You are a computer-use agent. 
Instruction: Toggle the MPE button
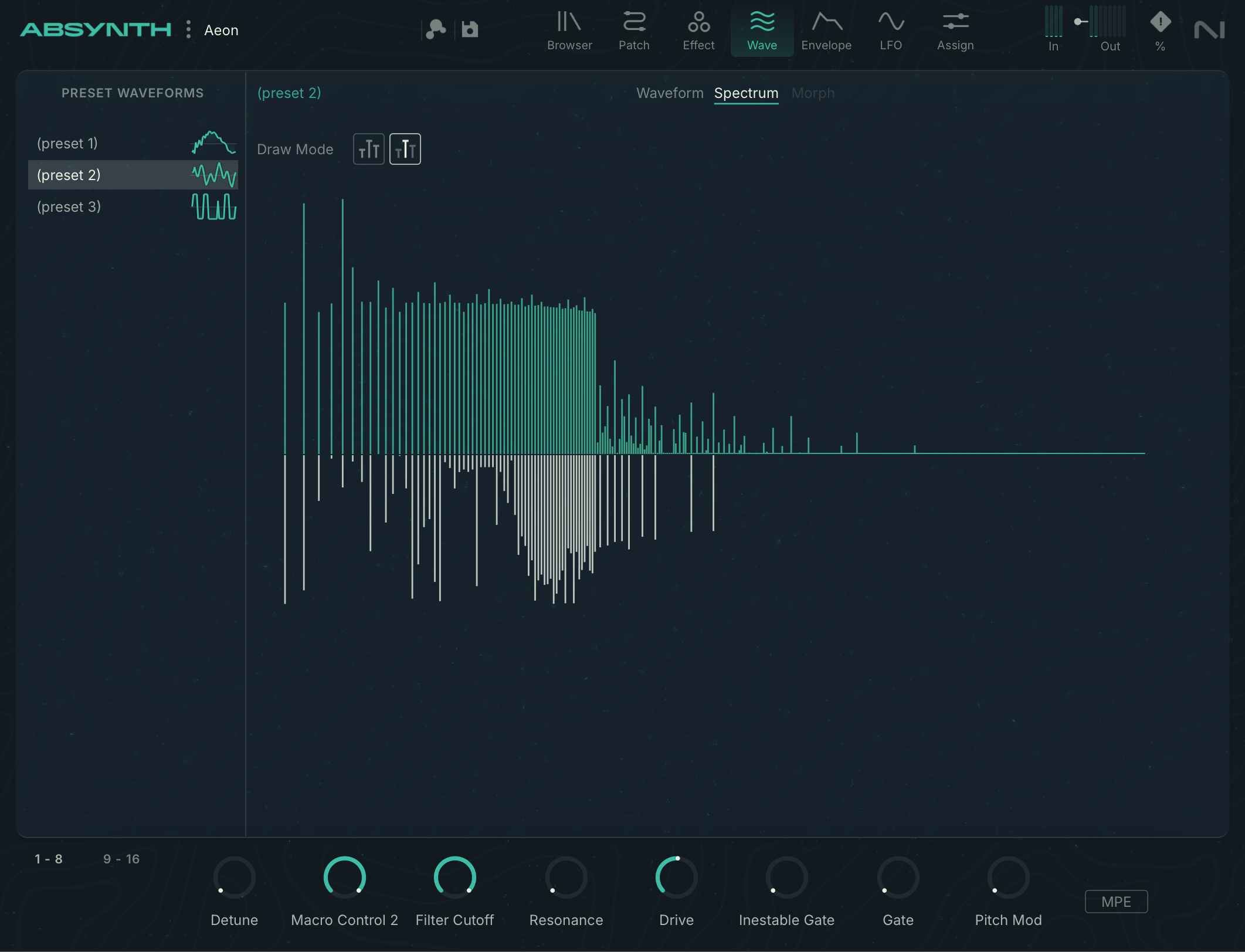pos(1115,902)
